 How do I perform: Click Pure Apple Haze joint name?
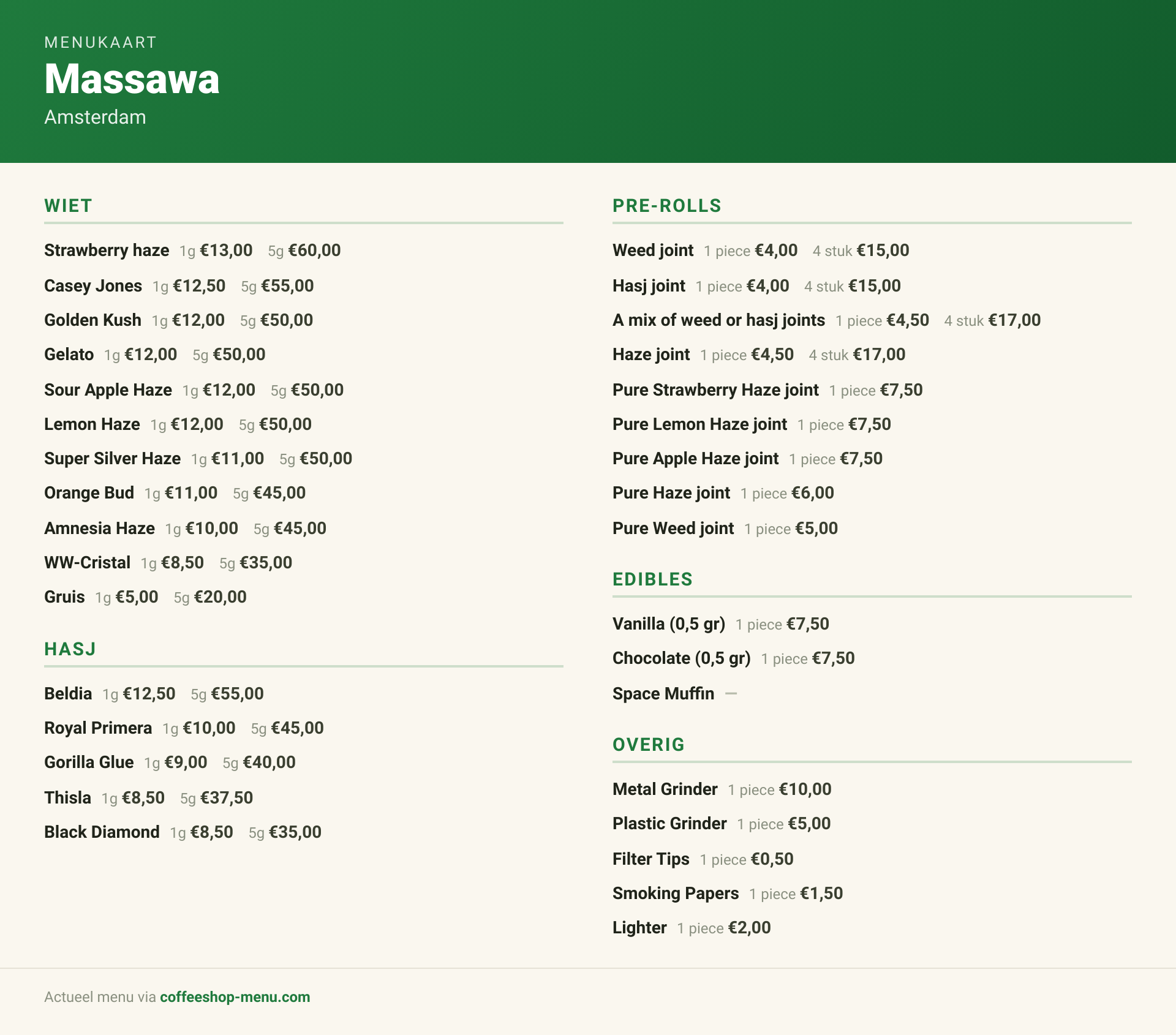[695, 459]
